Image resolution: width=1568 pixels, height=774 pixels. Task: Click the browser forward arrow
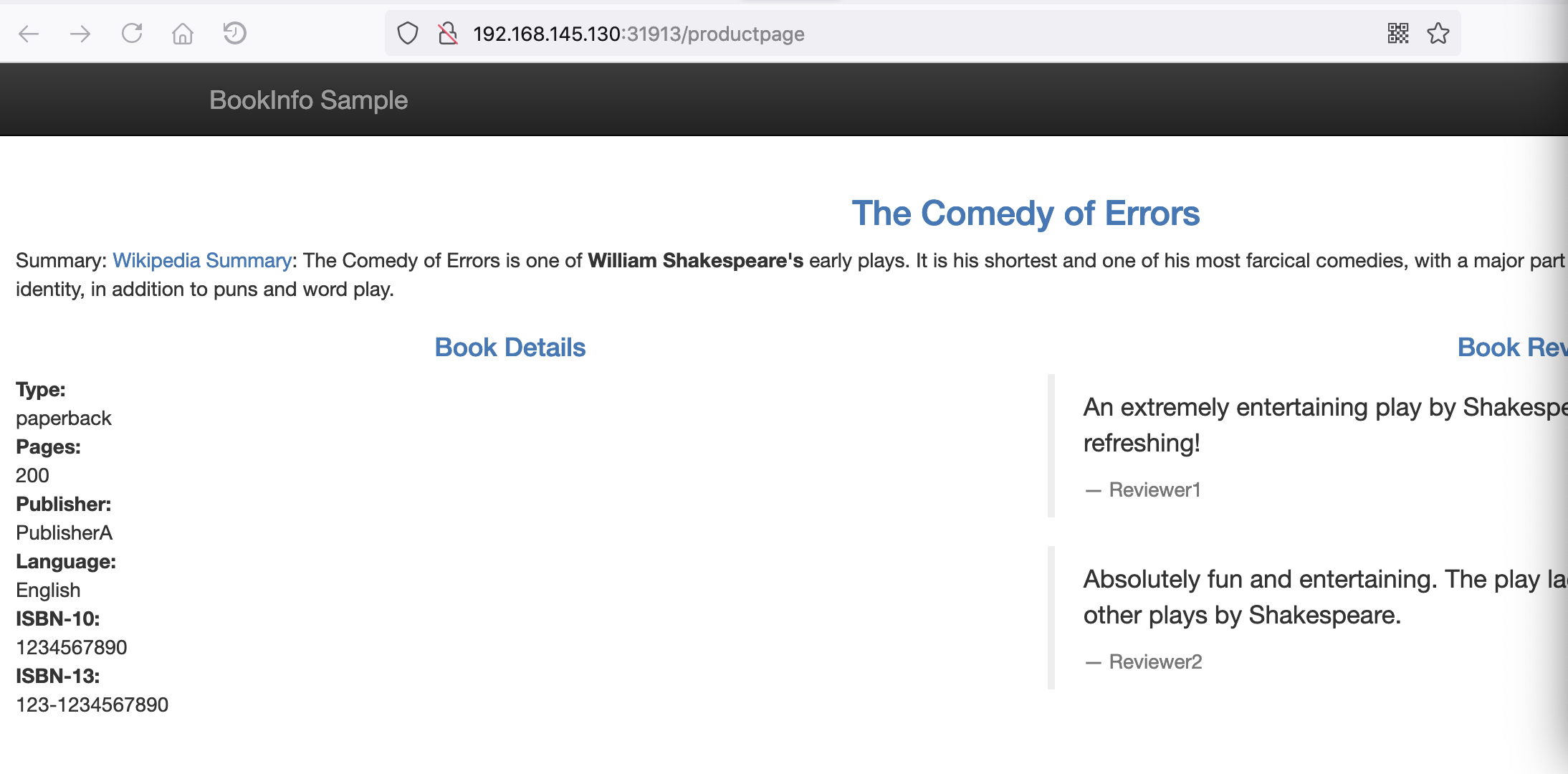point(80,34)
